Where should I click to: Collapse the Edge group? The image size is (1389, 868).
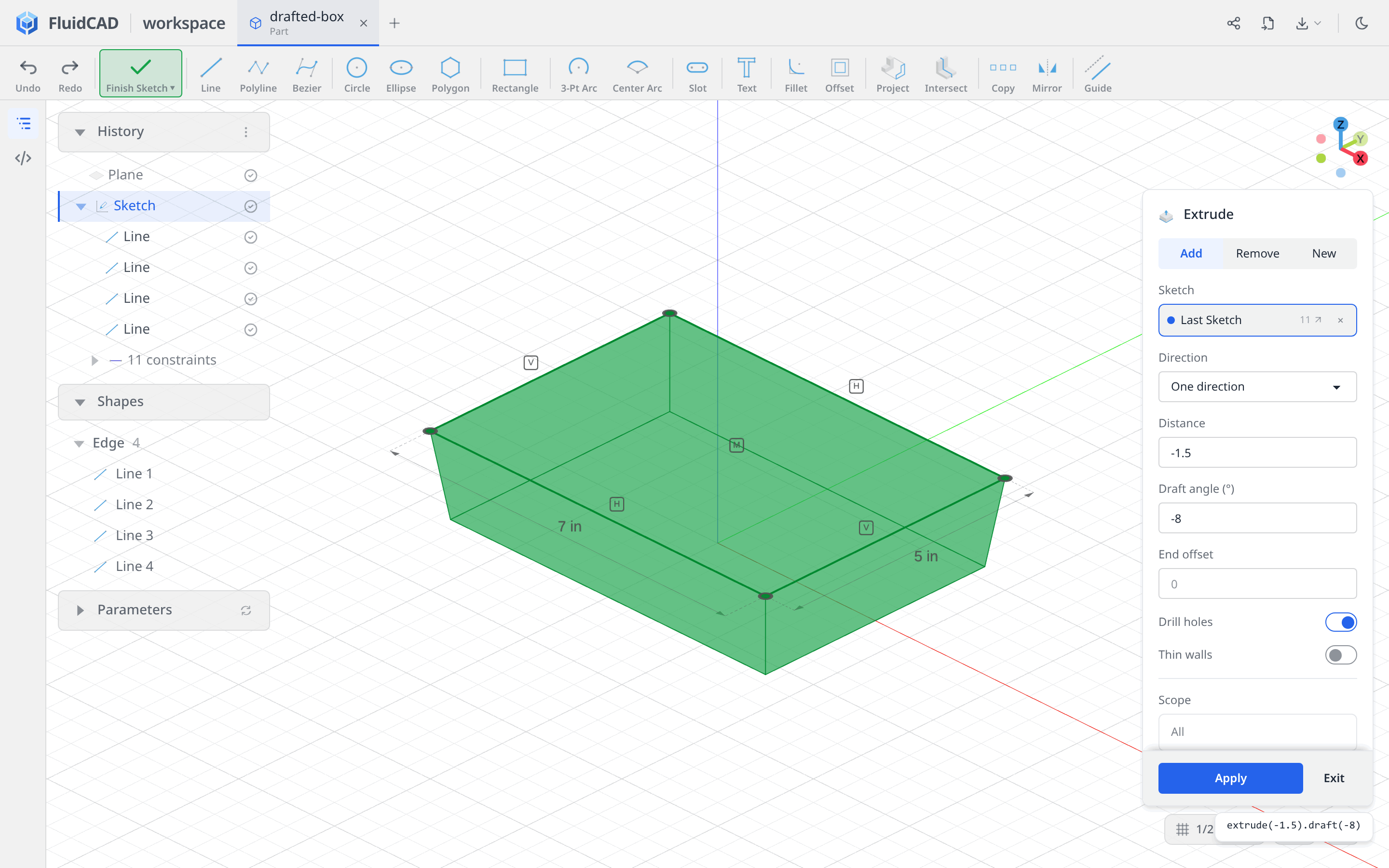coord(79,443)
